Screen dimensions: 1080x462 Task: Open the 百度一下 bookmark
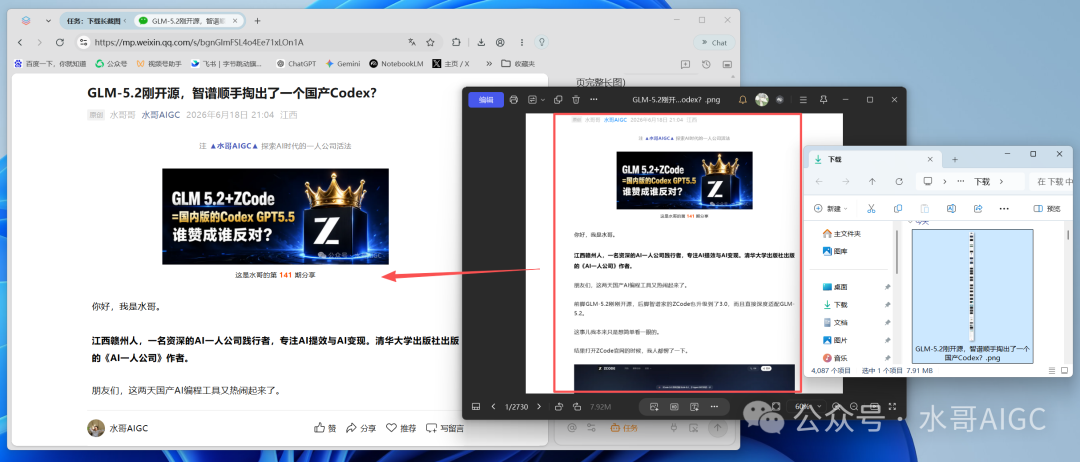pyautogui.click(x=50, y=63)
